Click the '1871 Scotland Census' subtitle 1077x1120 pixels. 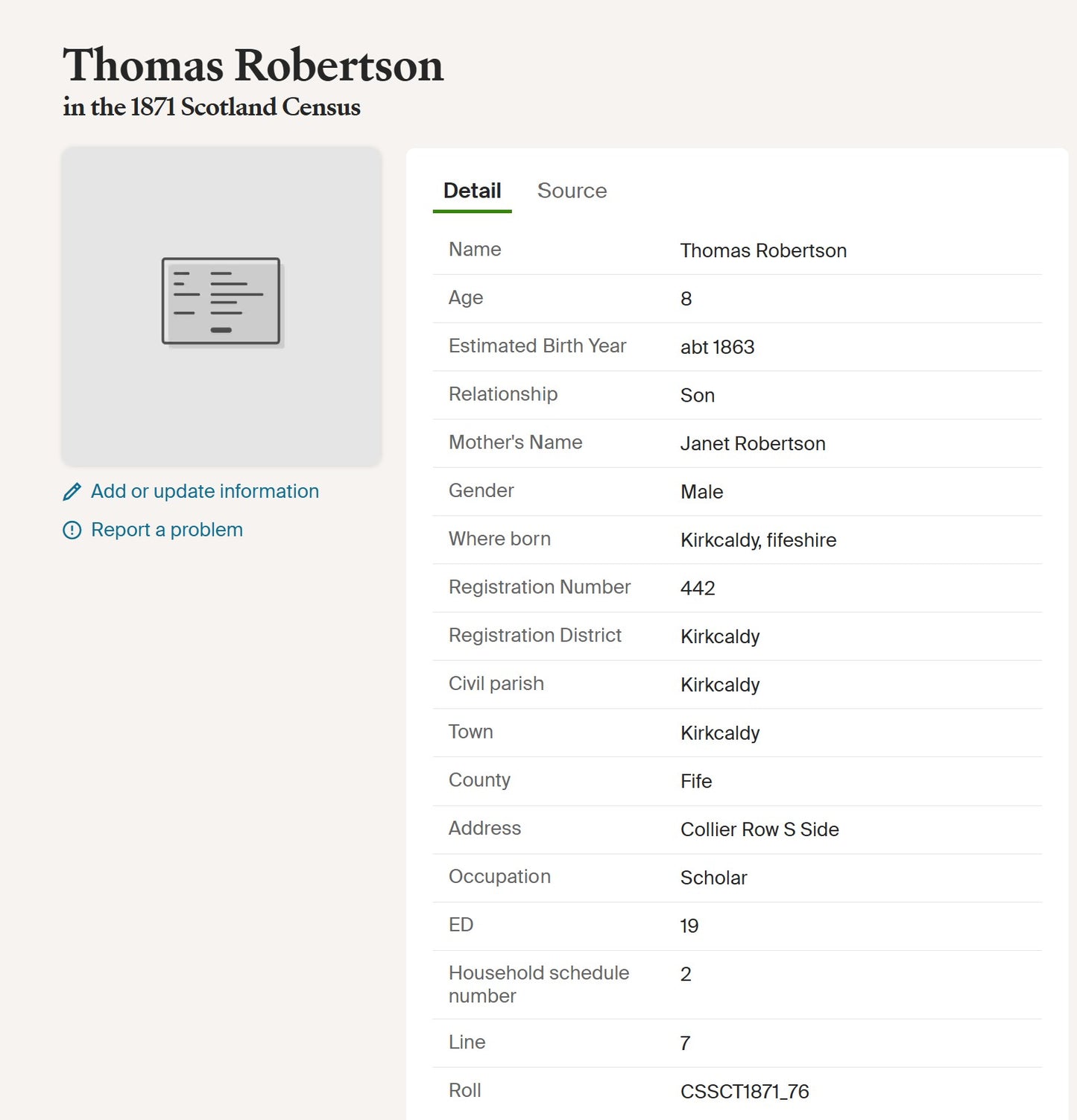[x=212, y=107]
